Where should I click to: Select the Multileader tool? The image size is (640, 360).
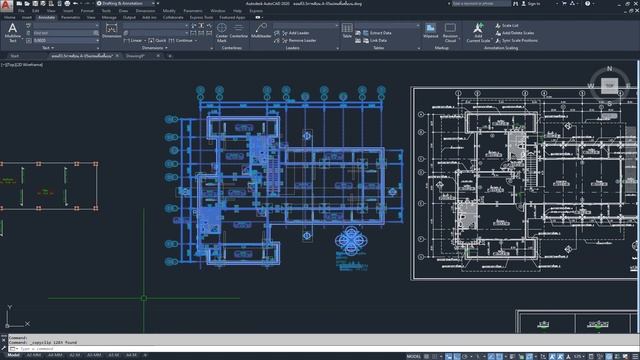261,31
